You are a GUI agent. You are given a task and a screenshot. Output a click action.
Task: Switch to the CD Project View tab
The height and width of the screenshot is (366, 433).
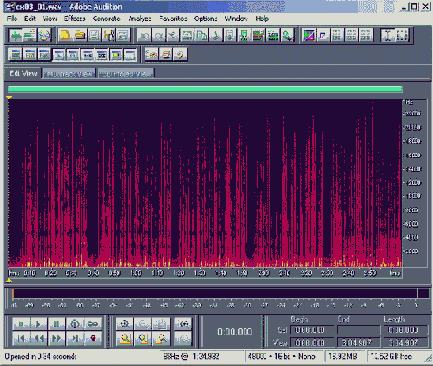pyautogui.click(x=126, y=74)
